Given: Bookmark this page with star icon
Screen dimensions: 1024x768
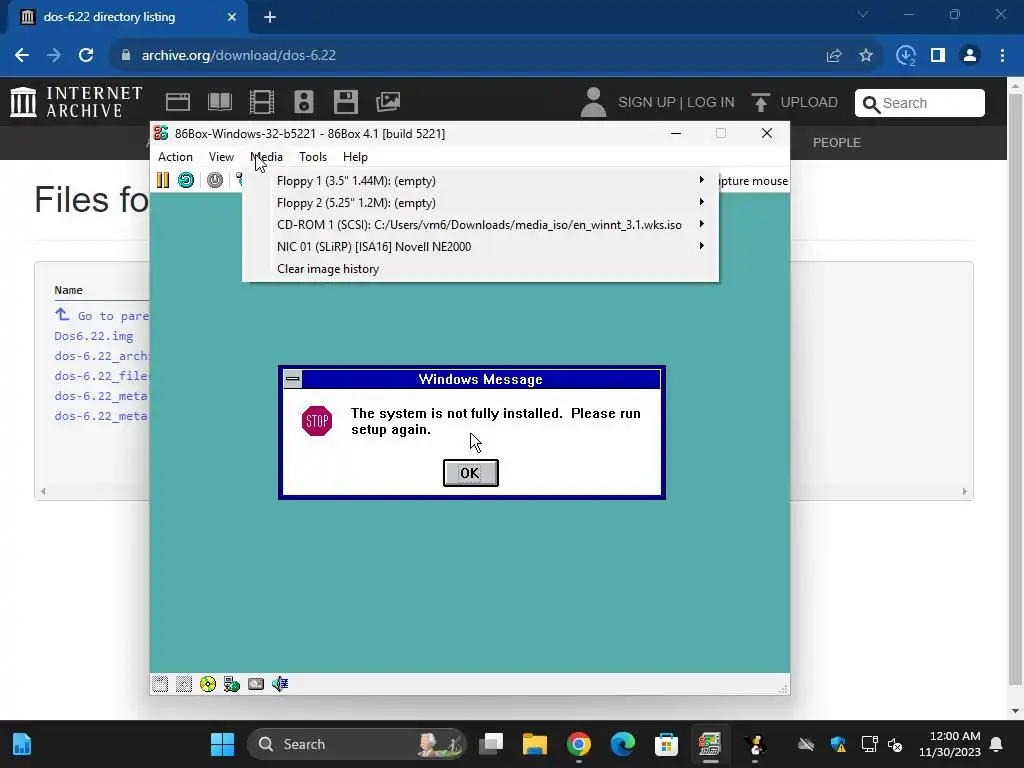Looking at the screenshot, I should [x=866, y=56].
